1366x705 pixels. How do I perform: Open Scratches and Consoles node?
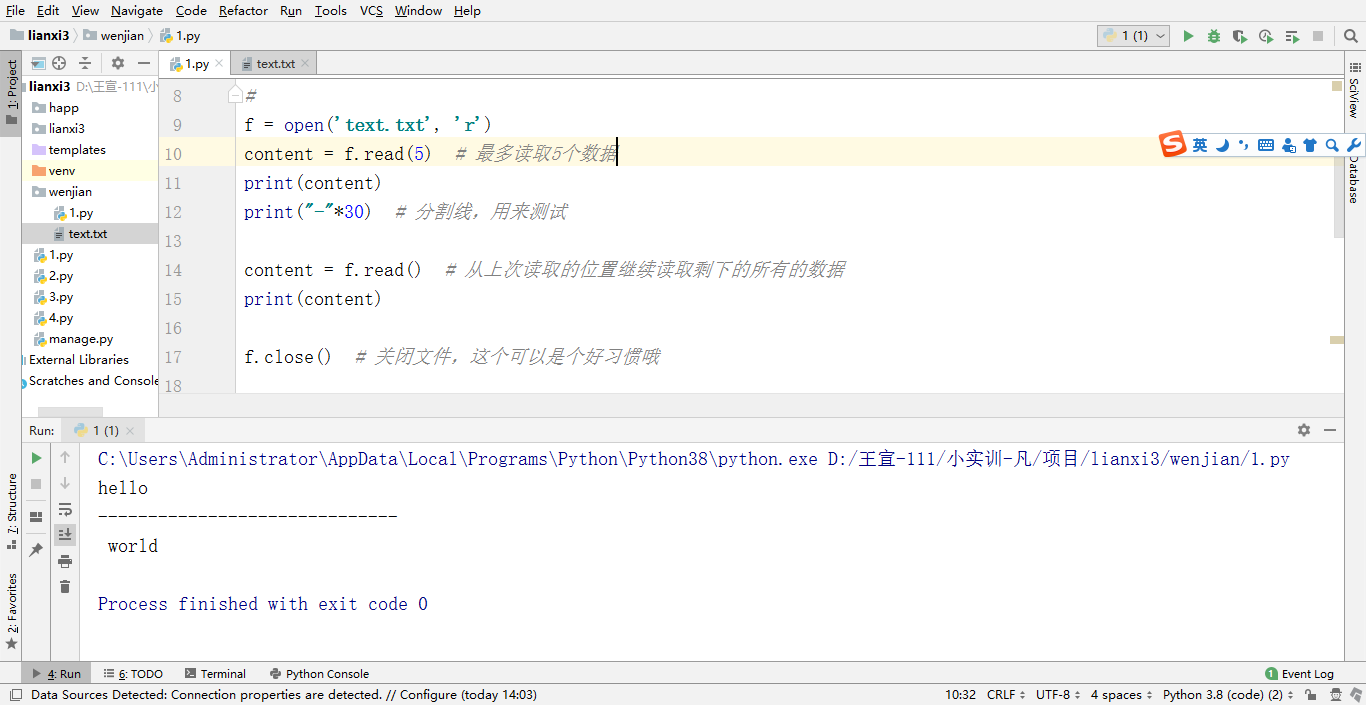coord(93,380)
